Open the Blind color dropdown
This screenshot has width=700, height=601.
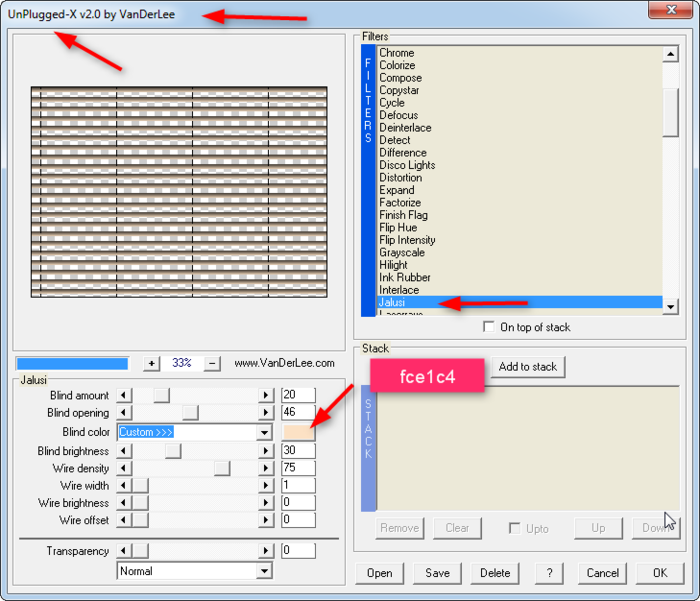point(264,432)
